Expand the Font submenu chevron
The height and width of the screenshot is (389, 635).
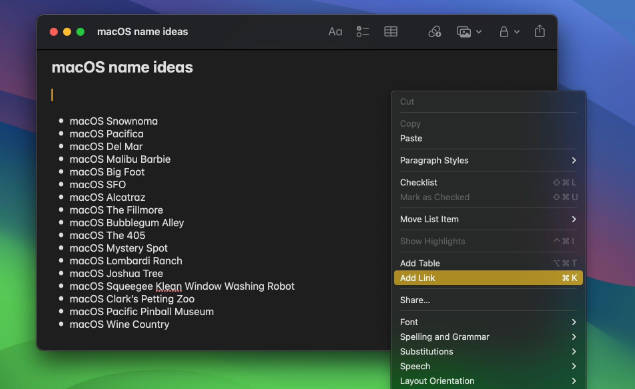tap(574, 322)
